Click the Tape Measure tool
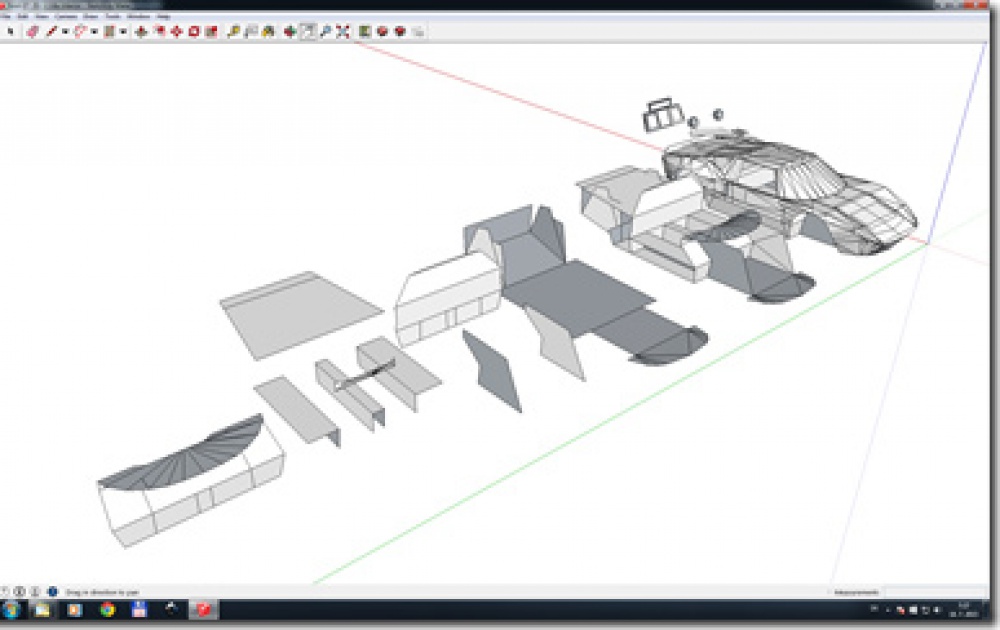 coord(233,31)
